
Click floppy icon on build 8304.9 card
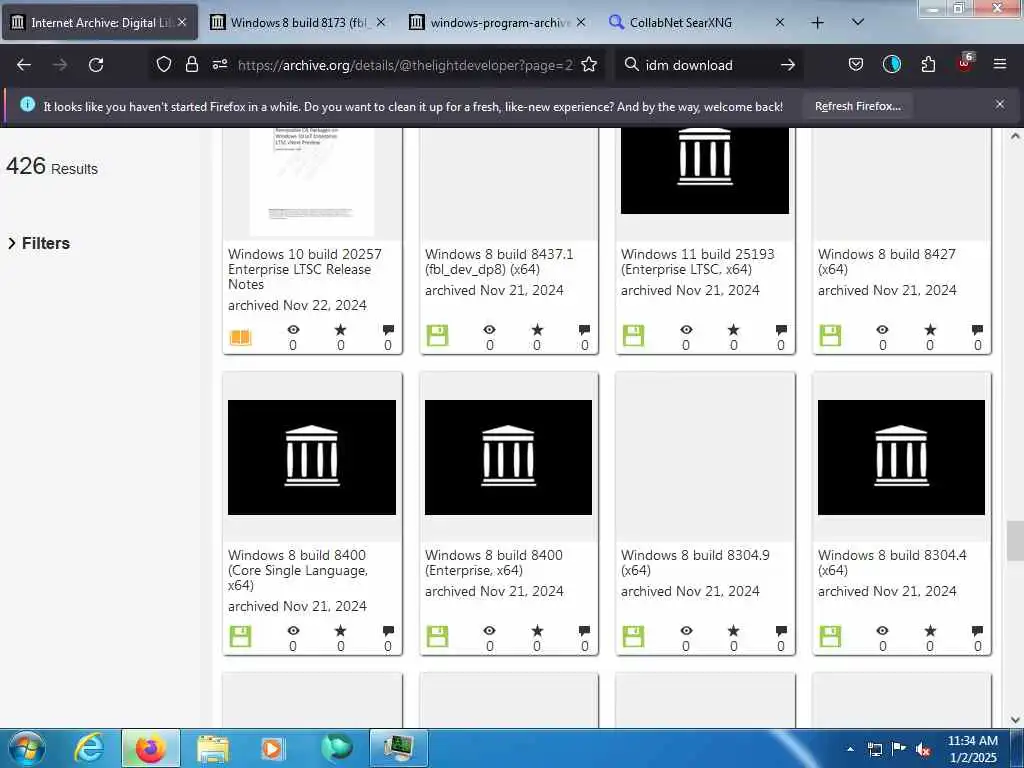(x=633, y=636)
